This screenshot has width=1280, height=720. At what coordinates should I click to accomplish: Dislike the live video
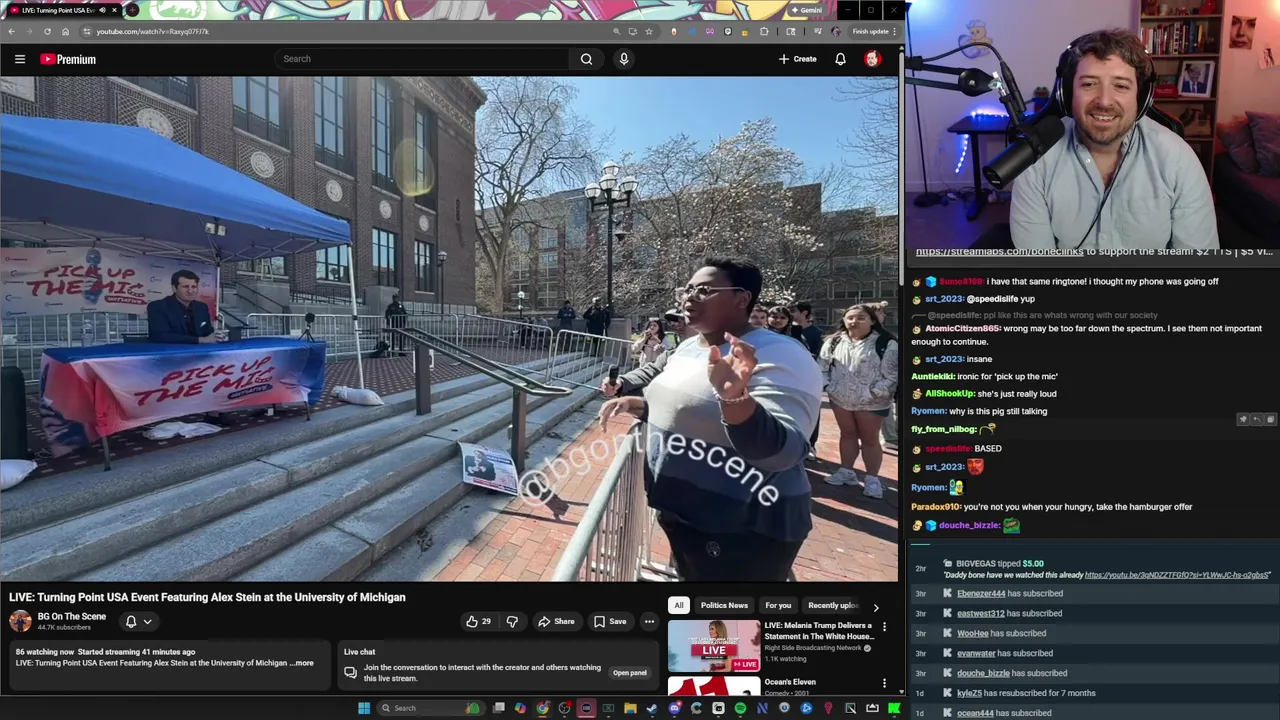[x=512, y=622]
